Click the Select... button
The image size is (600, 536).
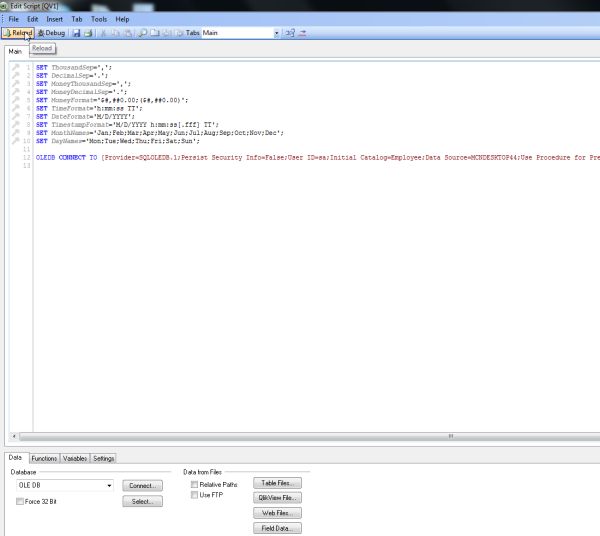[143, 502]
